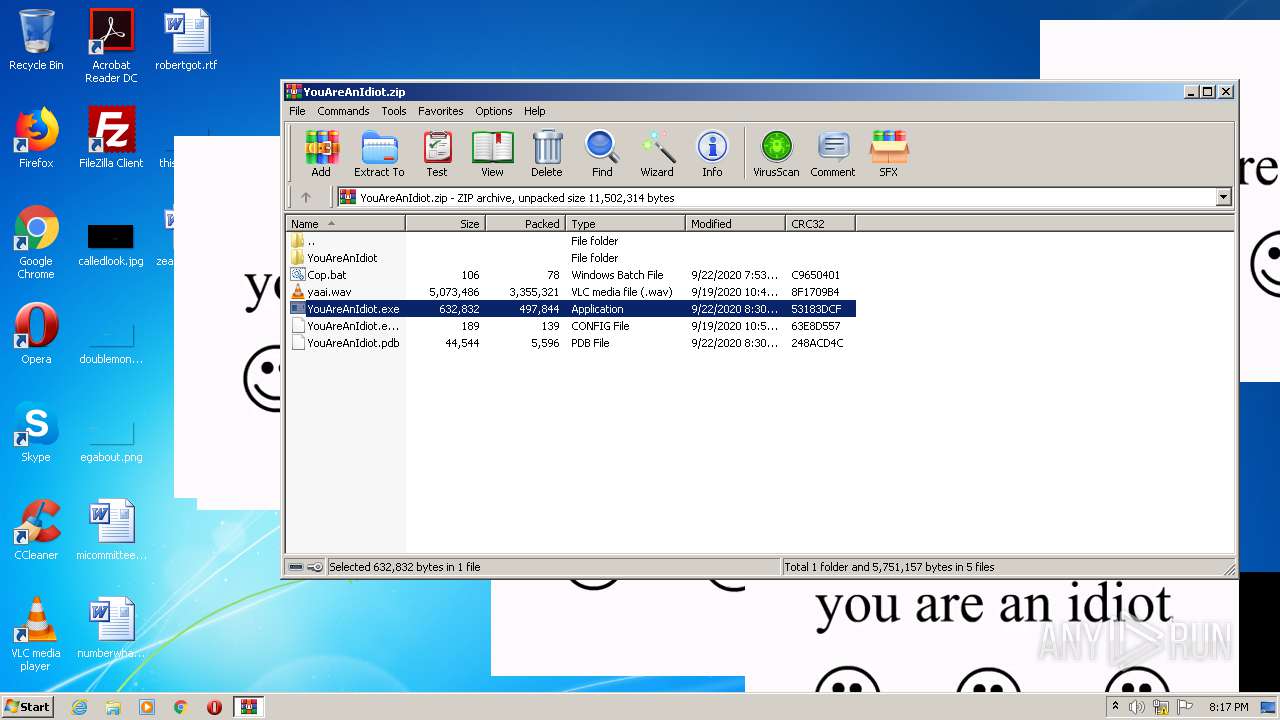This screenshot has width=1280, height=720.
Task: Launch CCleaner desktop shortcut
Action: click(x=36, y=530)
